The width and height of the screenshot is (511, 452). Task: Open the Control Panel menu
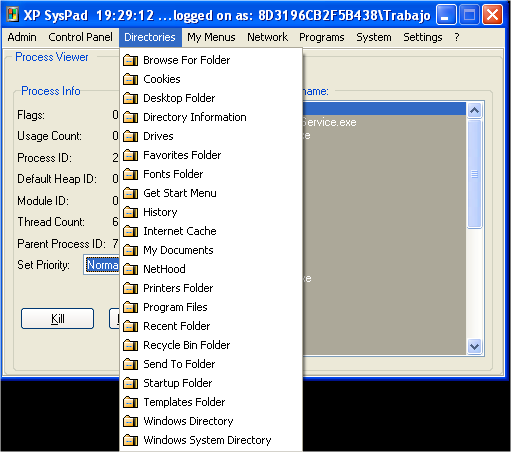(80, 37)
